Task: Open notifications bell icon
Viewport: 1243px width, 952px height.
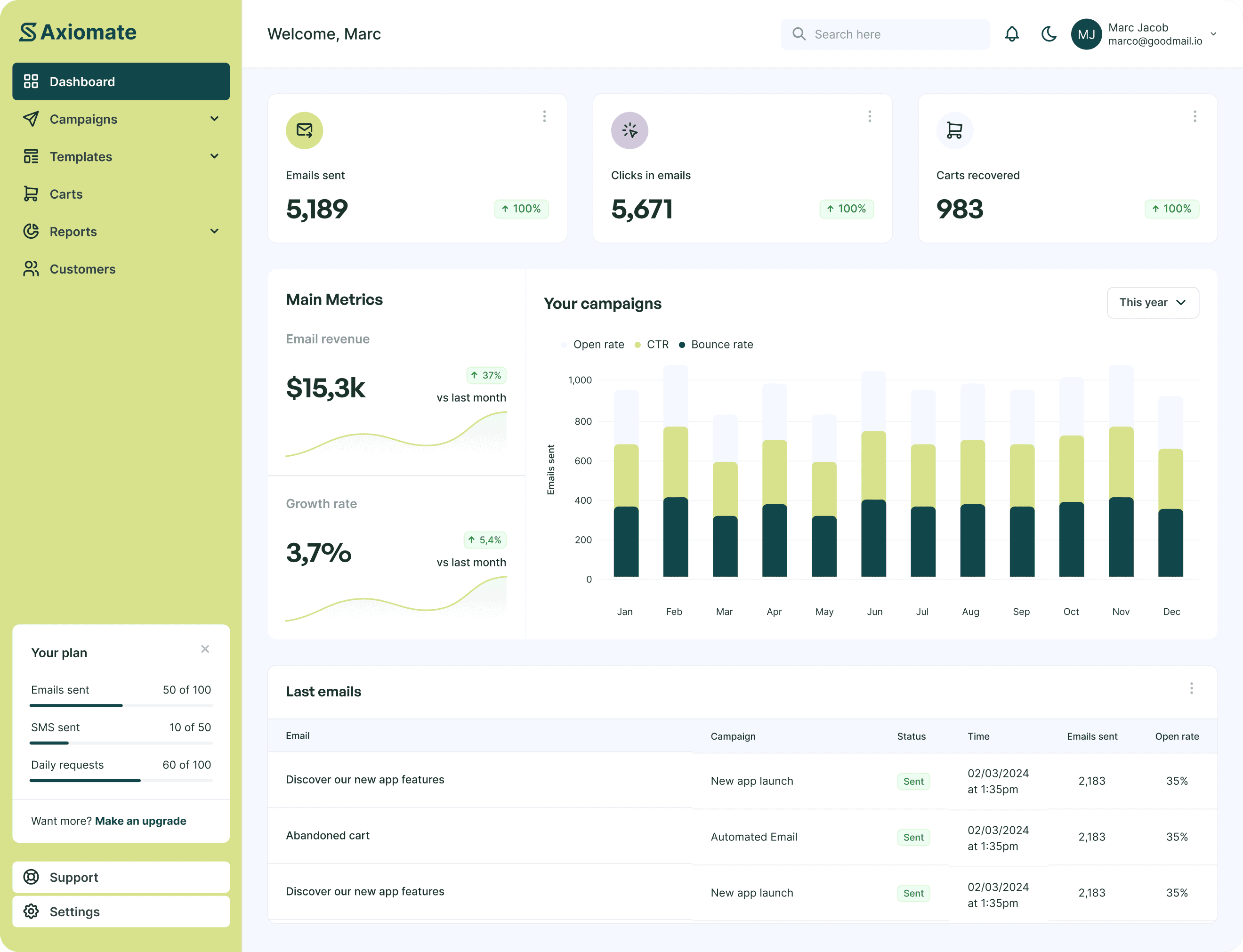Action: click(x=1012, y=34)
